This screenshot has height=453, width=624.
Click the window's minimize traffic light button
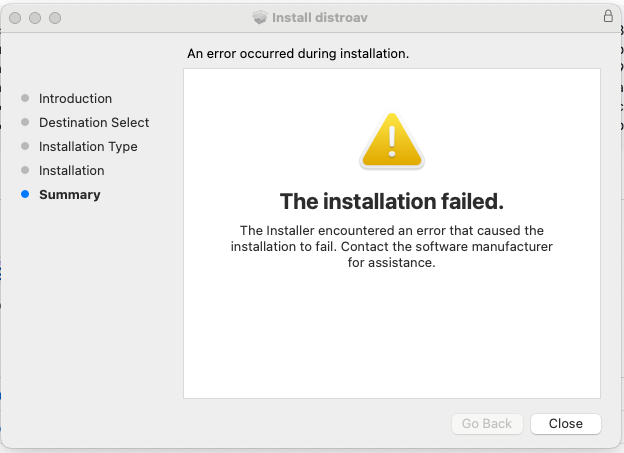pos(35,18)
